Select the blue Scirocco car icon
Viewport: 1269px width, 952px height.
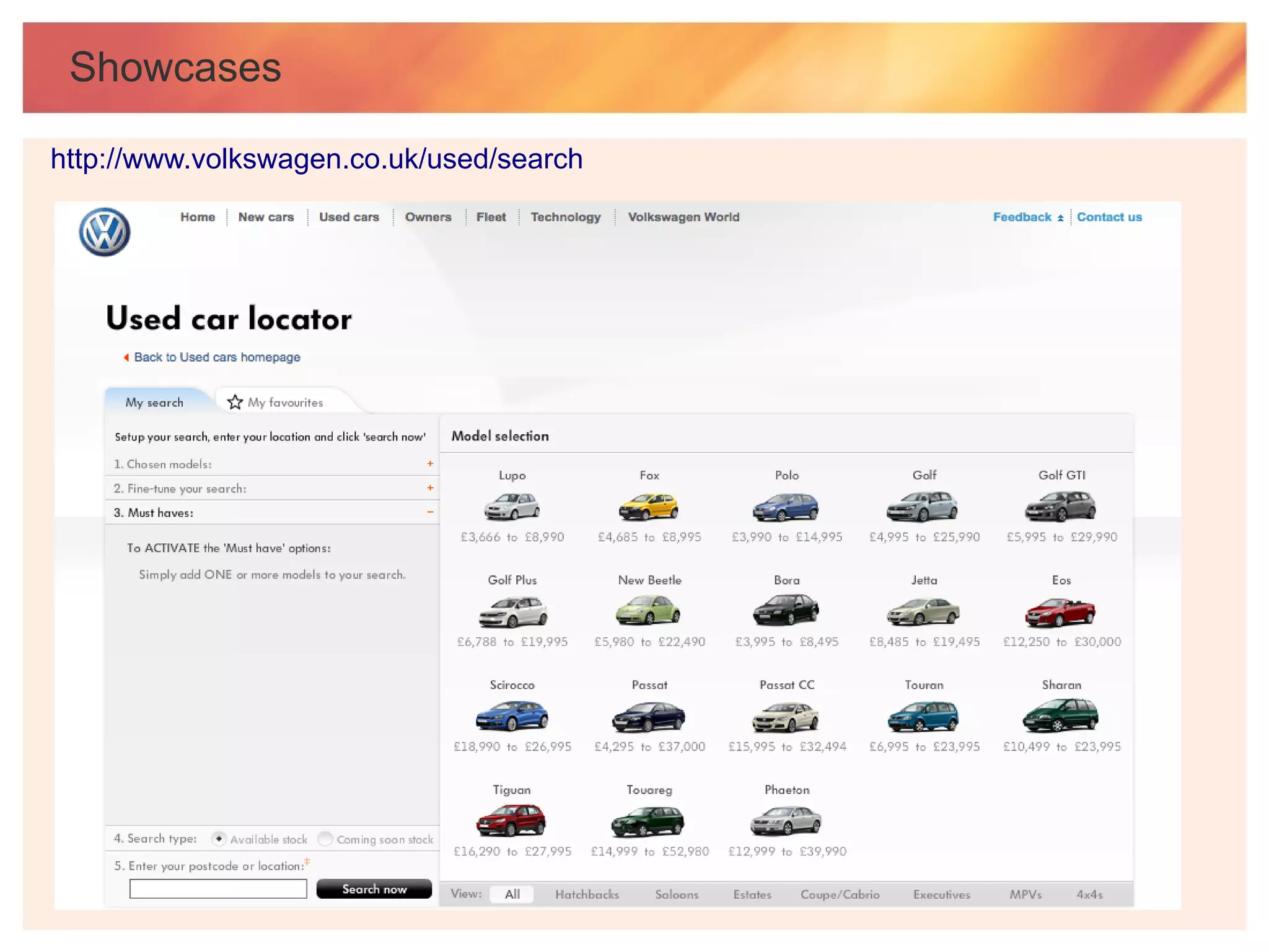tap(512, 715)
